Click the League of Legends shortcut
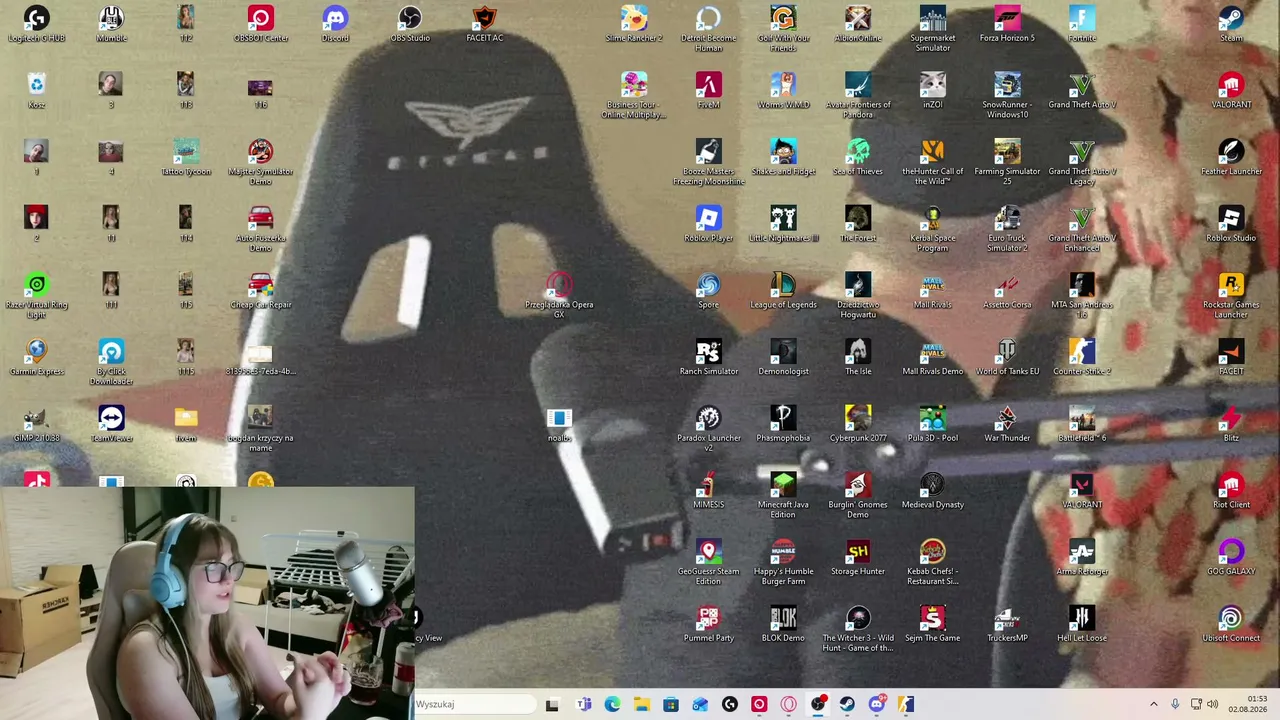This screenshot has width=1280, height=720. coord(783,291)
